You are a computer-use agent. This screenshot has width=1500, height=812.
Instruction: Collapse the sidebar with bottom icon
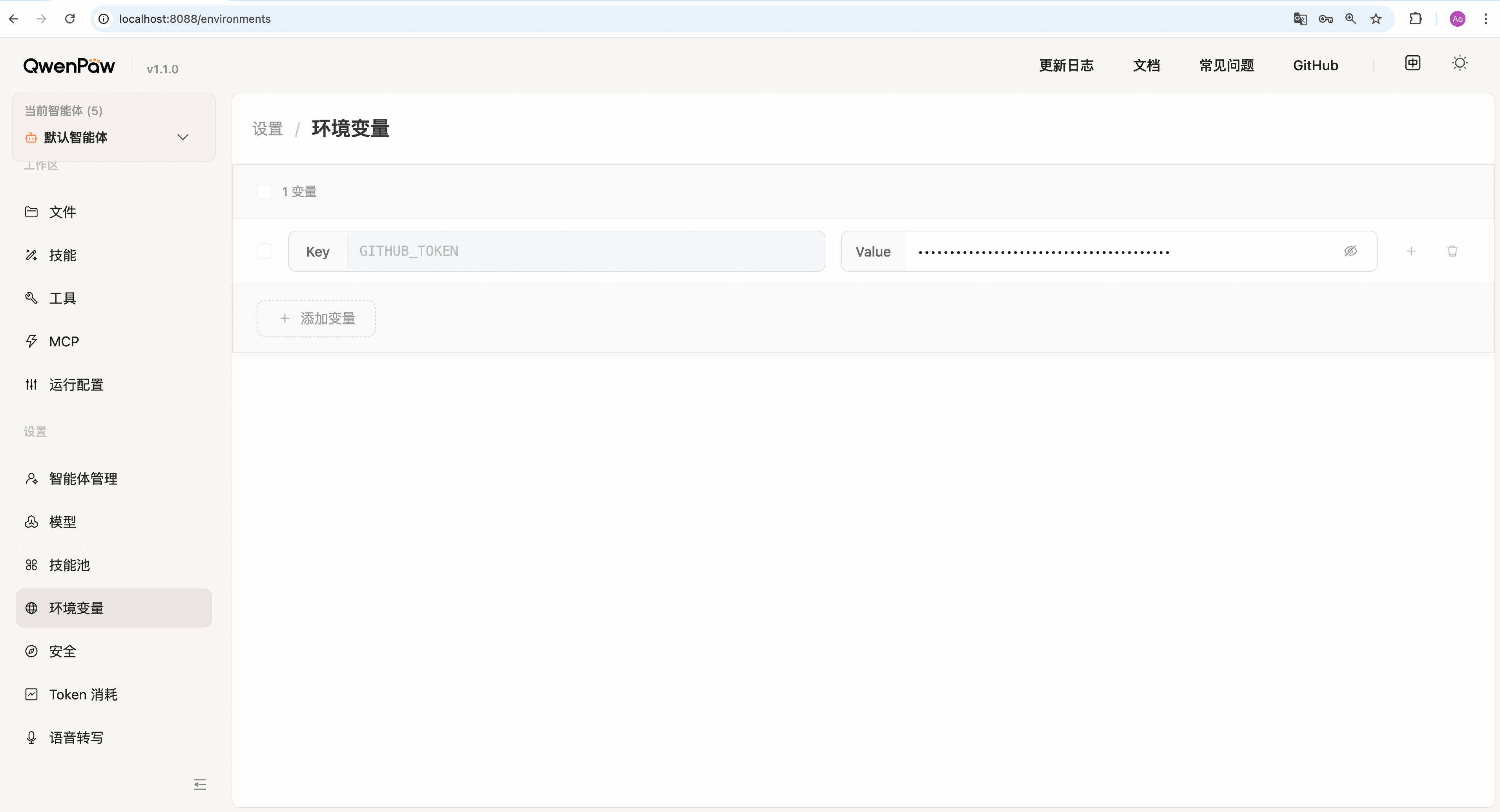(x=200, y=785)
